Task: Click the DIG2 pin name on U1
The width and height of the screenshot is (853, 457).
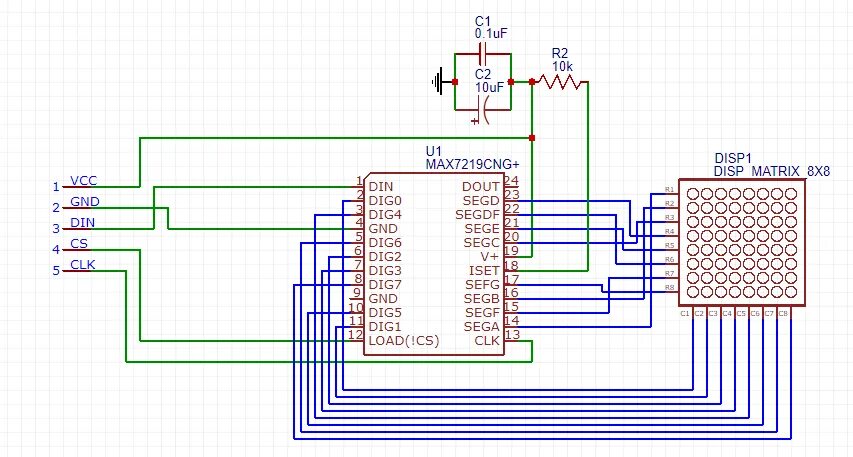Action: point(385,256)
